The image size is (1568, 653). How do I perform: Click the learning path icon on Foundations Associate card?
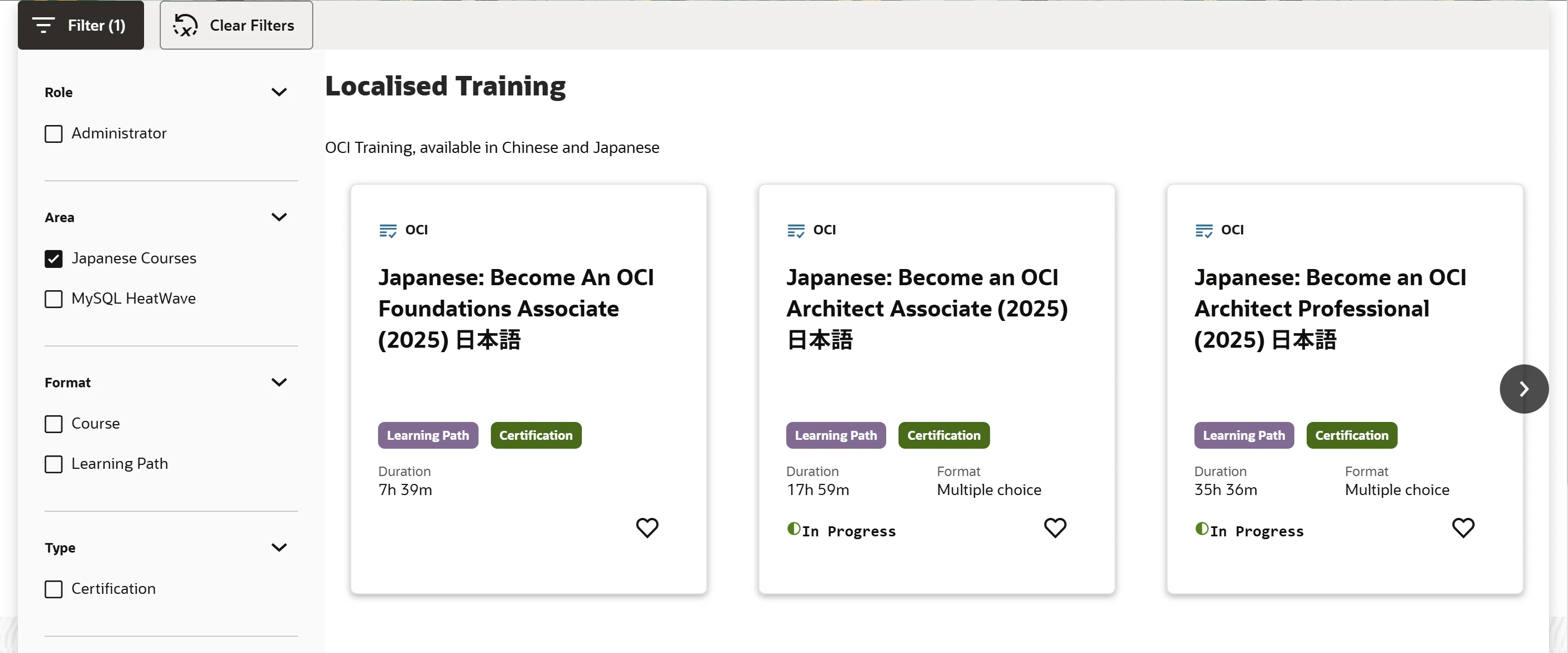pos(388,231)
